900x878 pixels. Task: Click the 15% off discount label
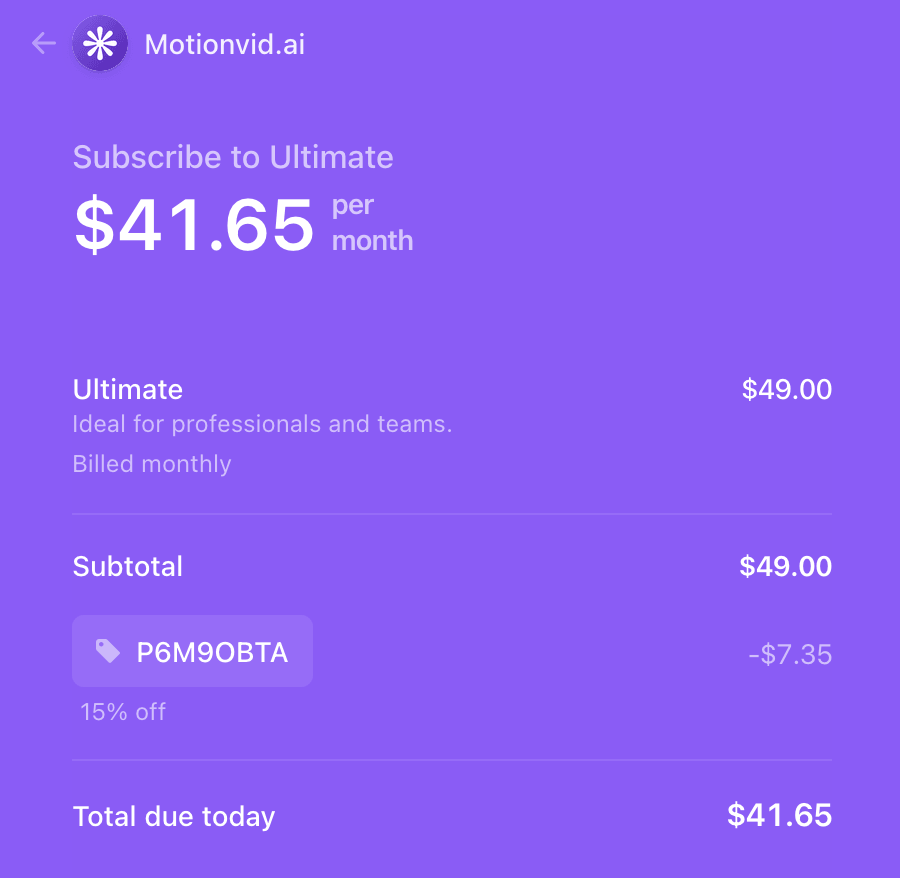tap(121, 712)
